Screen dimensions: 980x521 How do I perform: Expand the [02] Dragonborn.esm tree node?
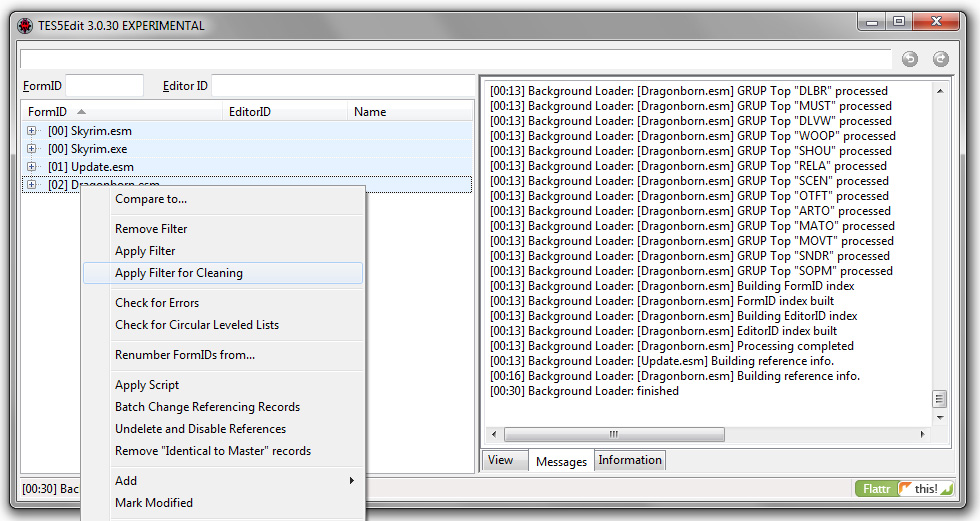[x=32, y=185]
